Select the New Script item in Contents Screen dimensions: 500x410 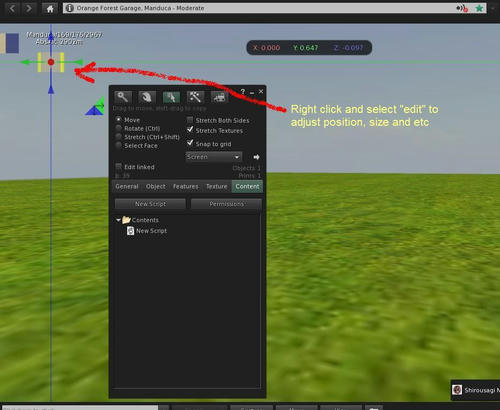(x=152, y=231)
